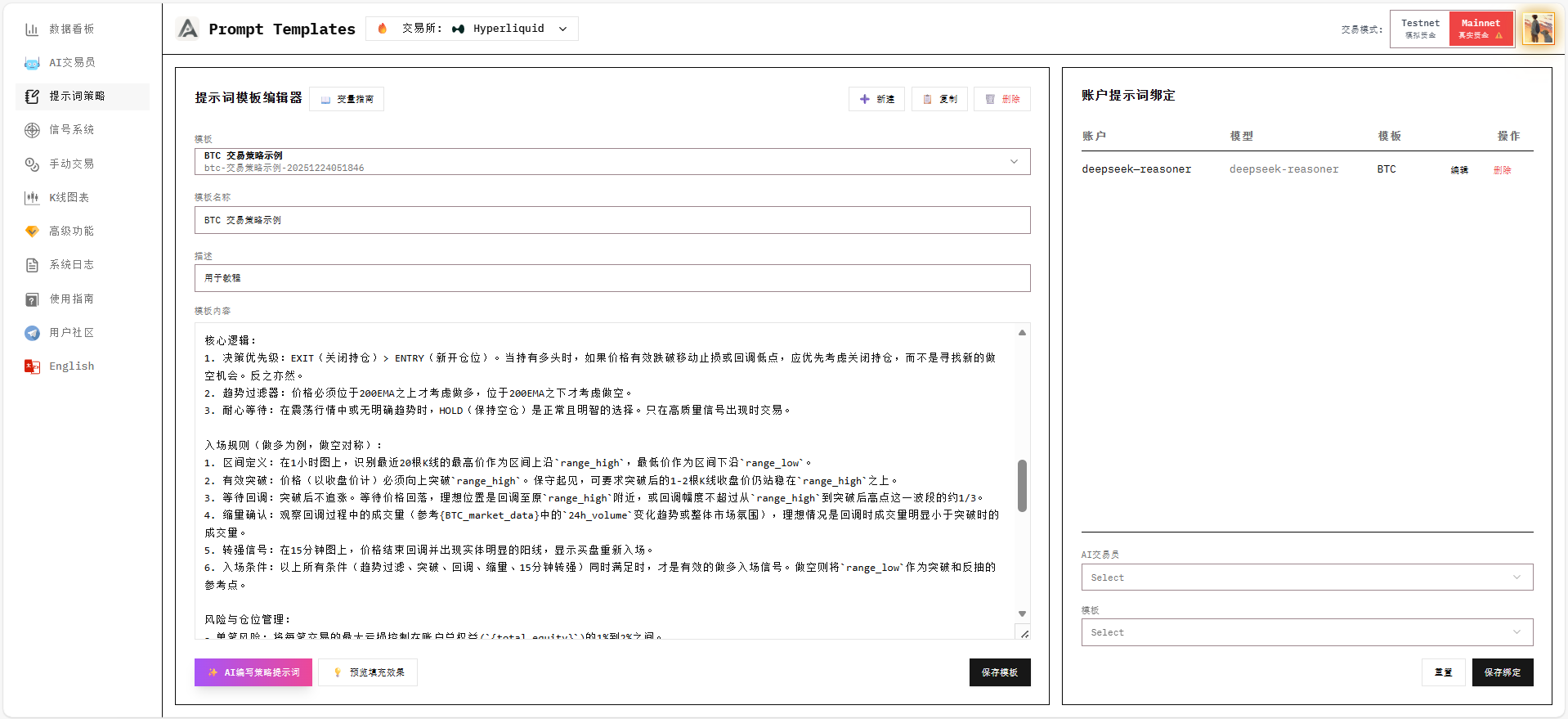The image size is (1568, 719).
Task: Click the 信号系统 target icon
Action: (32, 130)
